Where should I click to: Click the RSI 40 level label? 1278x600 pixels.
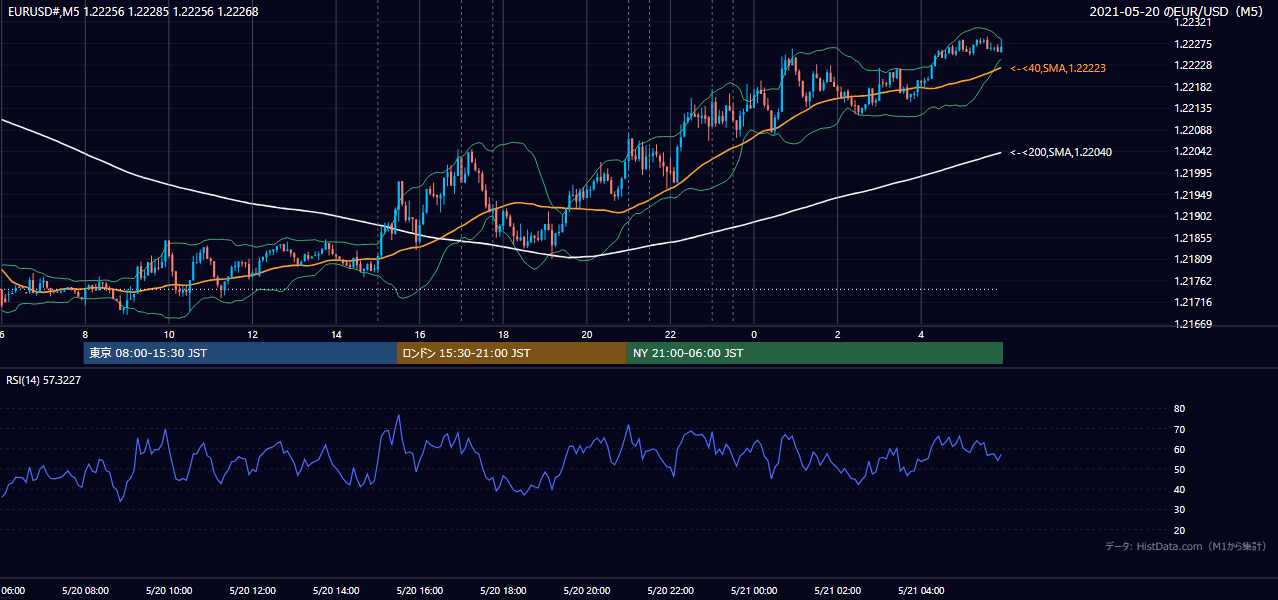1179,489
